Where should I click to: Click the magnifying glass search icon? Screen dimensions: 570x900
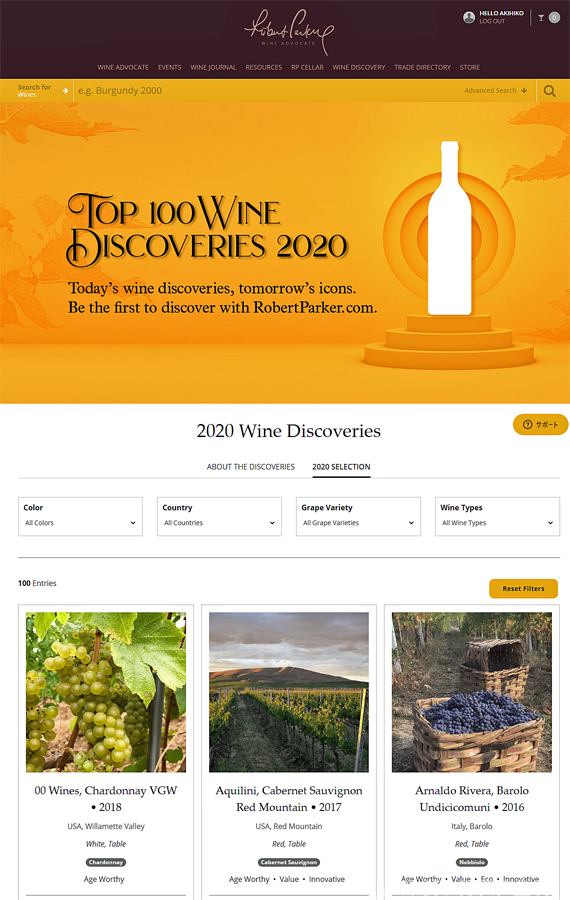549,91
